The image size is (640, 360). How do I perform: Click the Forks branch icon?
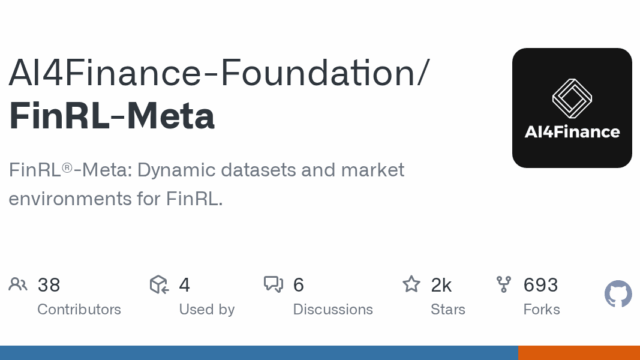coord(504,284)
